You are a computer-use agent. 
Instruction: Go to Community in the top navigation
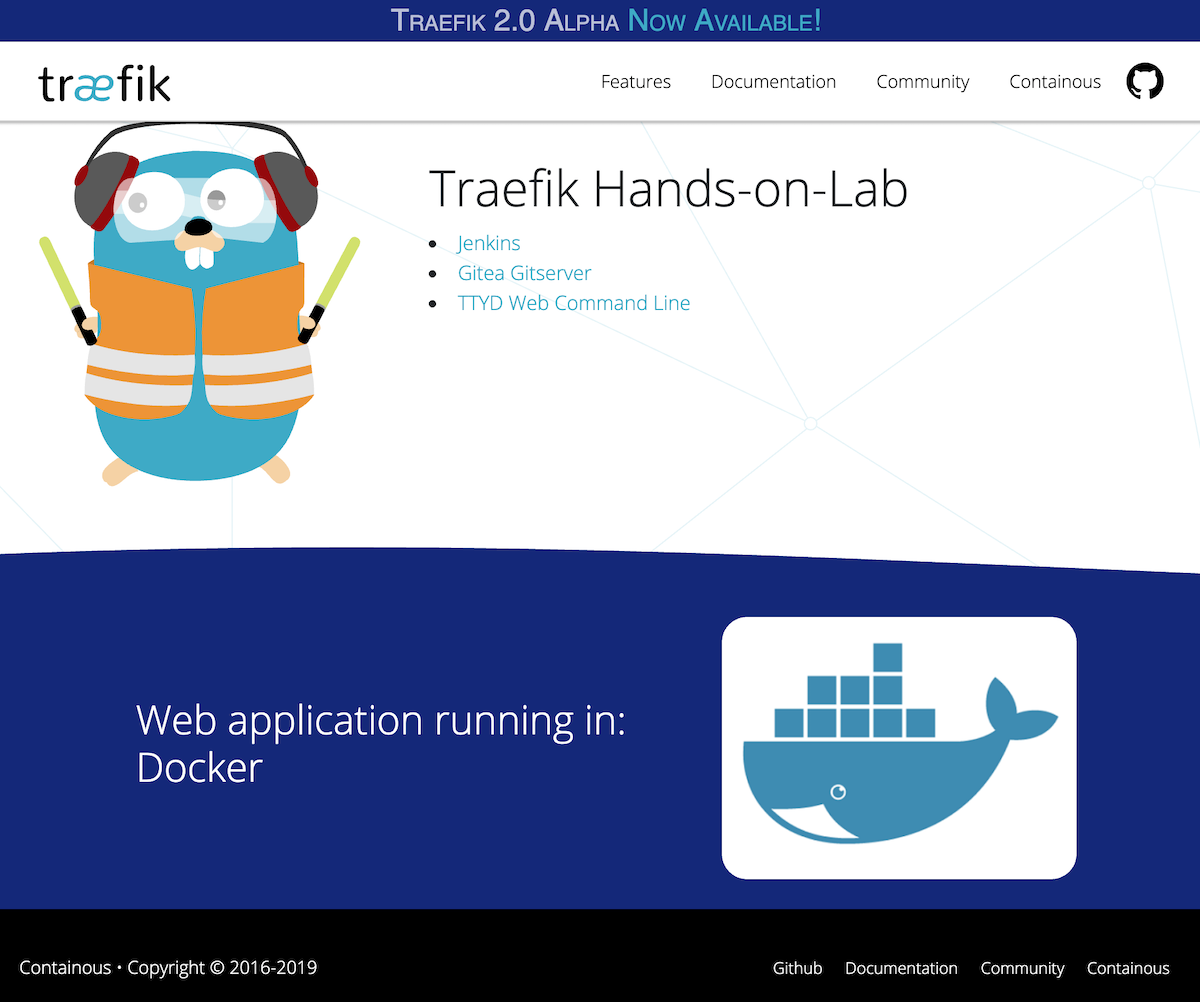[x=922, y=82]
